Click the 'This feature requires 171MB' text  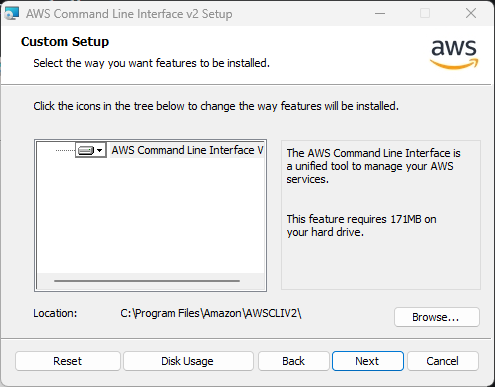[x=361, y=226]
